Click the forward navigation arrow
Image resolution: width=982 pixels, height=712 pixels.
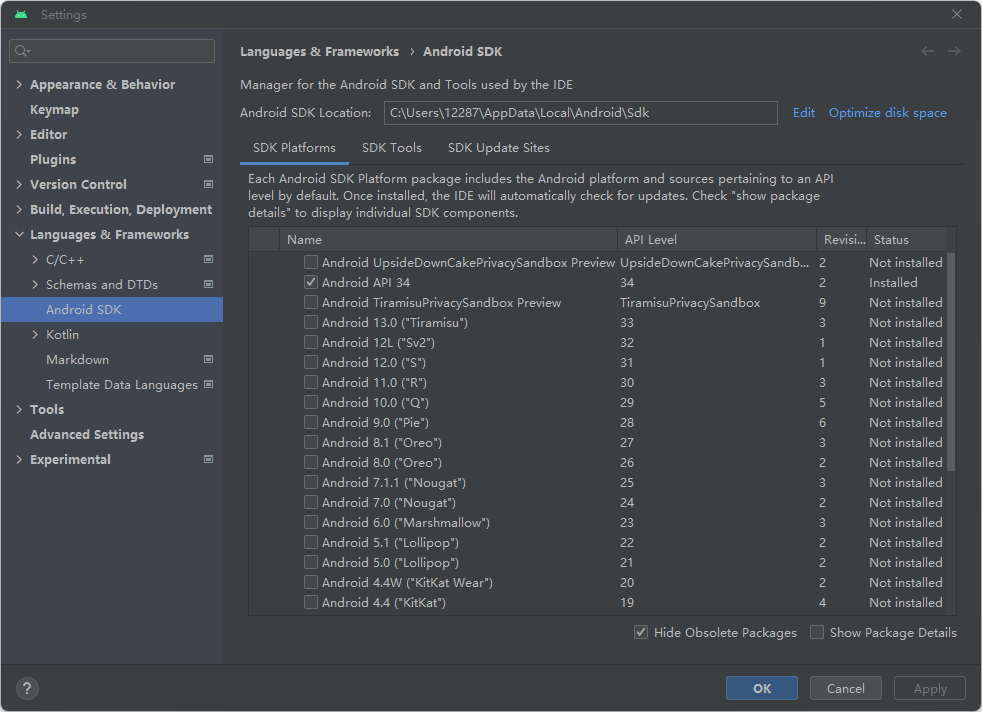tap(954, 51)
